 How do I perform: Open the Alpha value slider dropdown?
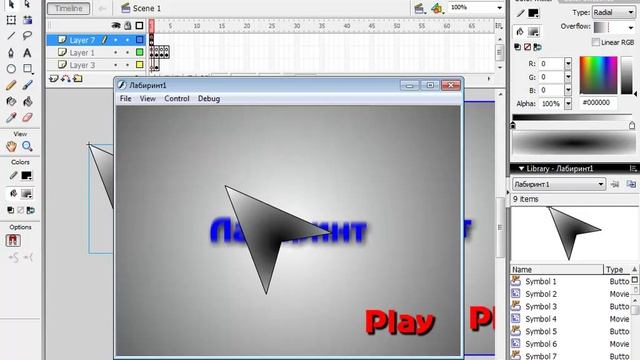[x=568, y=104]
